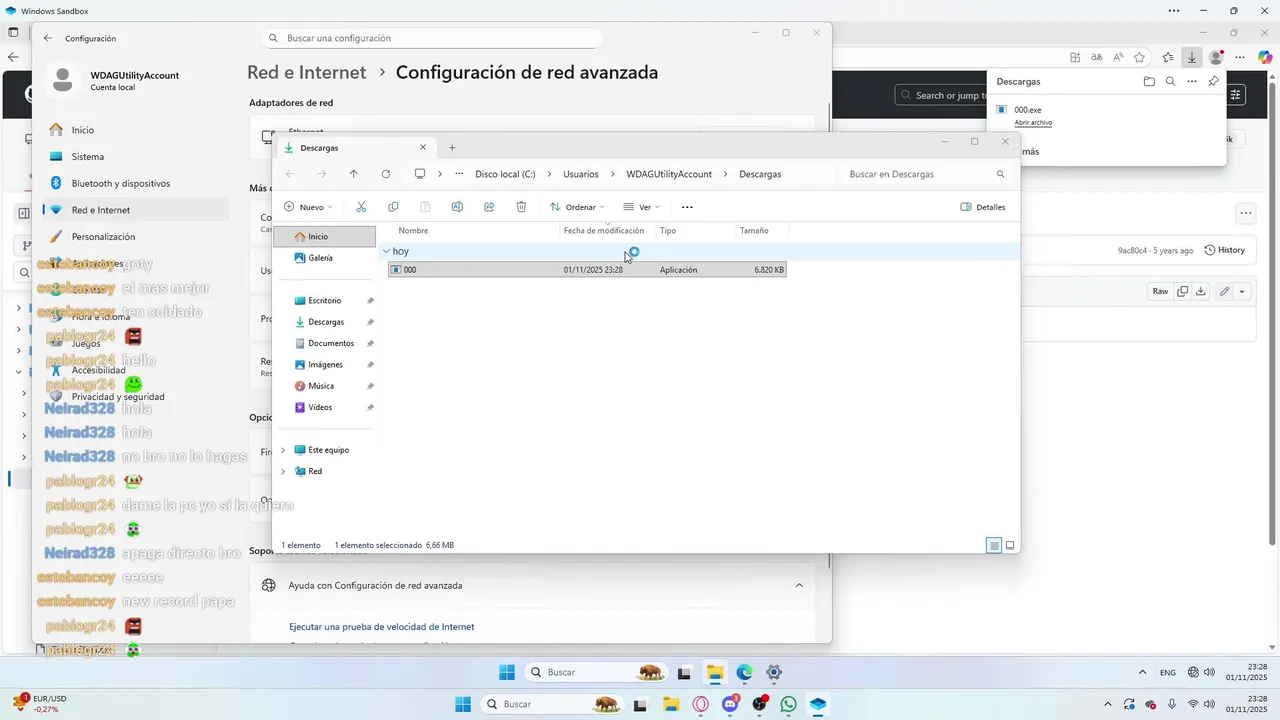Open Imágenes in Explorer navigation pane

[325, 365]
